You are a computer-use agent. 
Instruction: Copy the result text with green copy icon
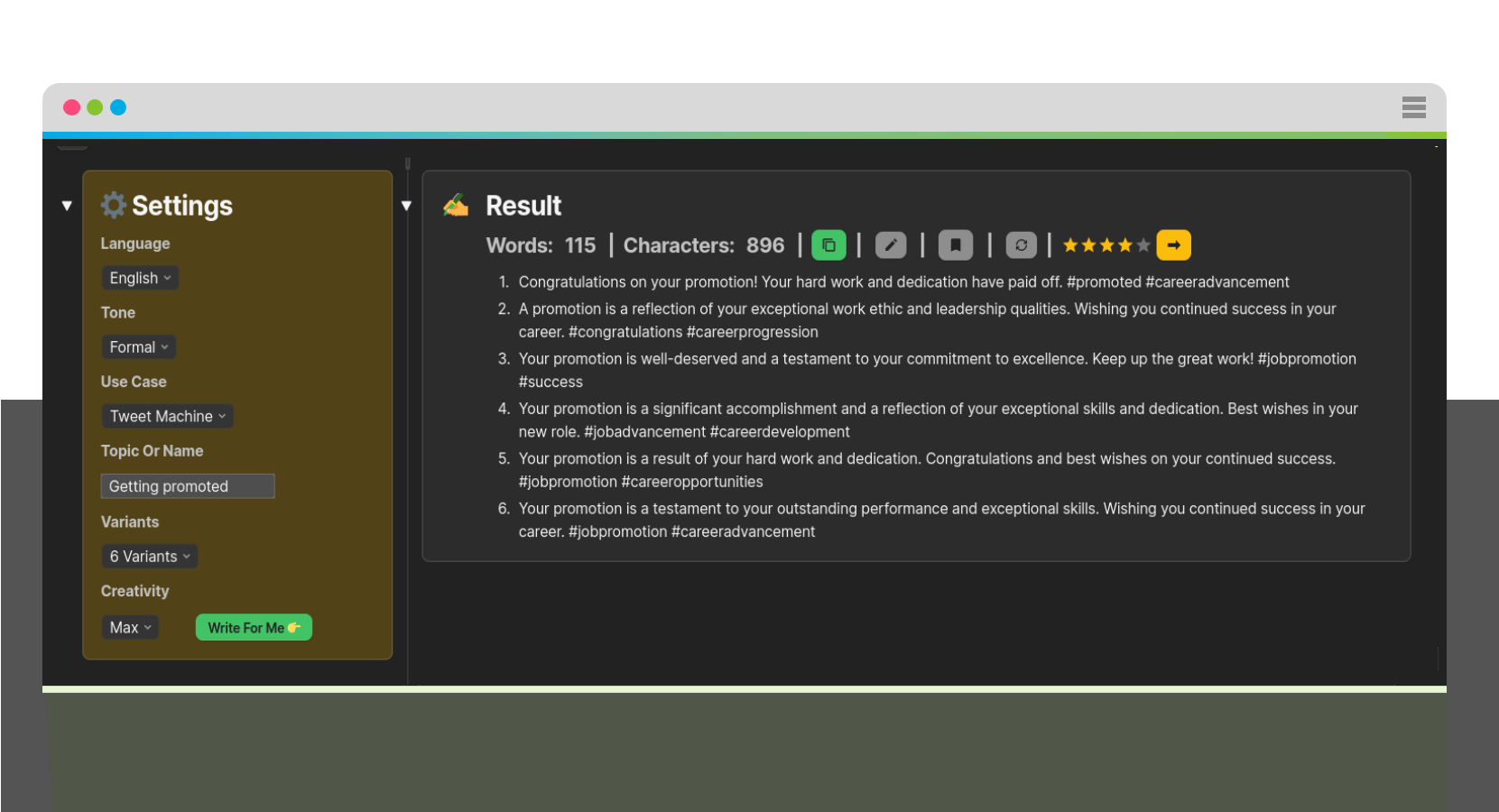click(828, 245)
